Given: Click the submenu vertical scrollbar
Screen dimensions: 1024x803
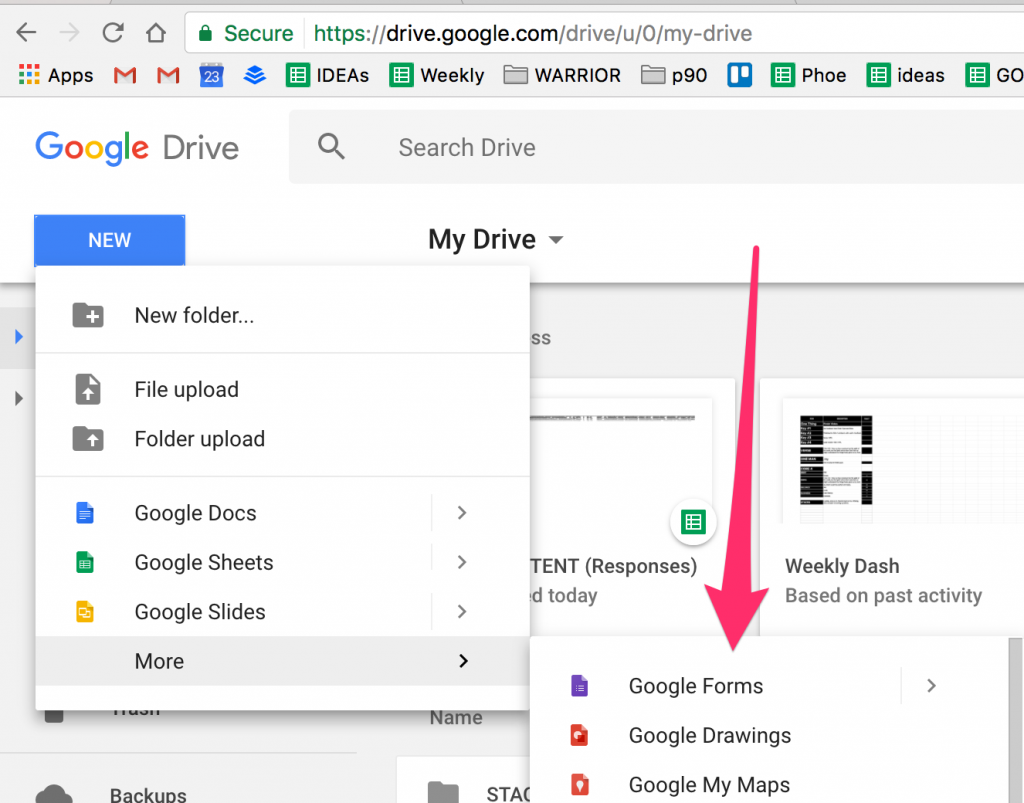Looking at the screenshot, I should (x=1015, y=721).
